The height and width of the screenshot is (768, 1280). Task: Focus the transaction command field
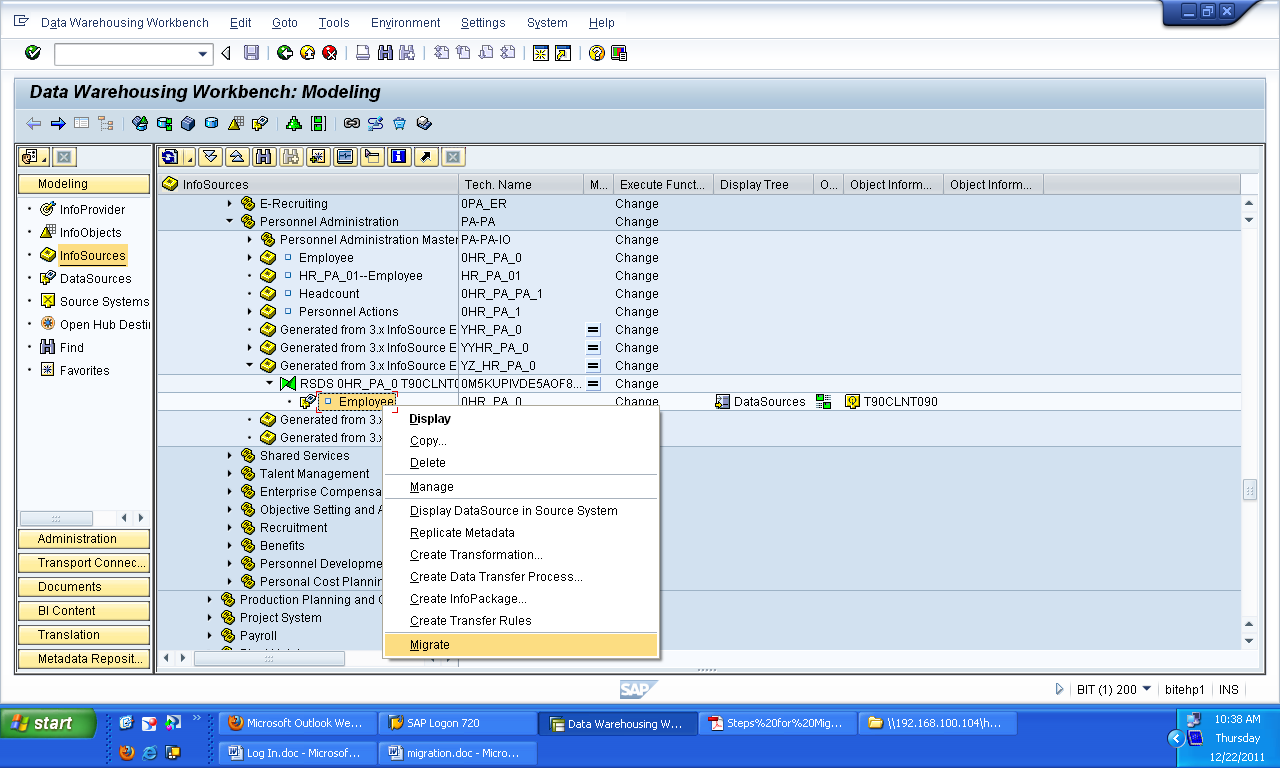(x=125, y=54)
